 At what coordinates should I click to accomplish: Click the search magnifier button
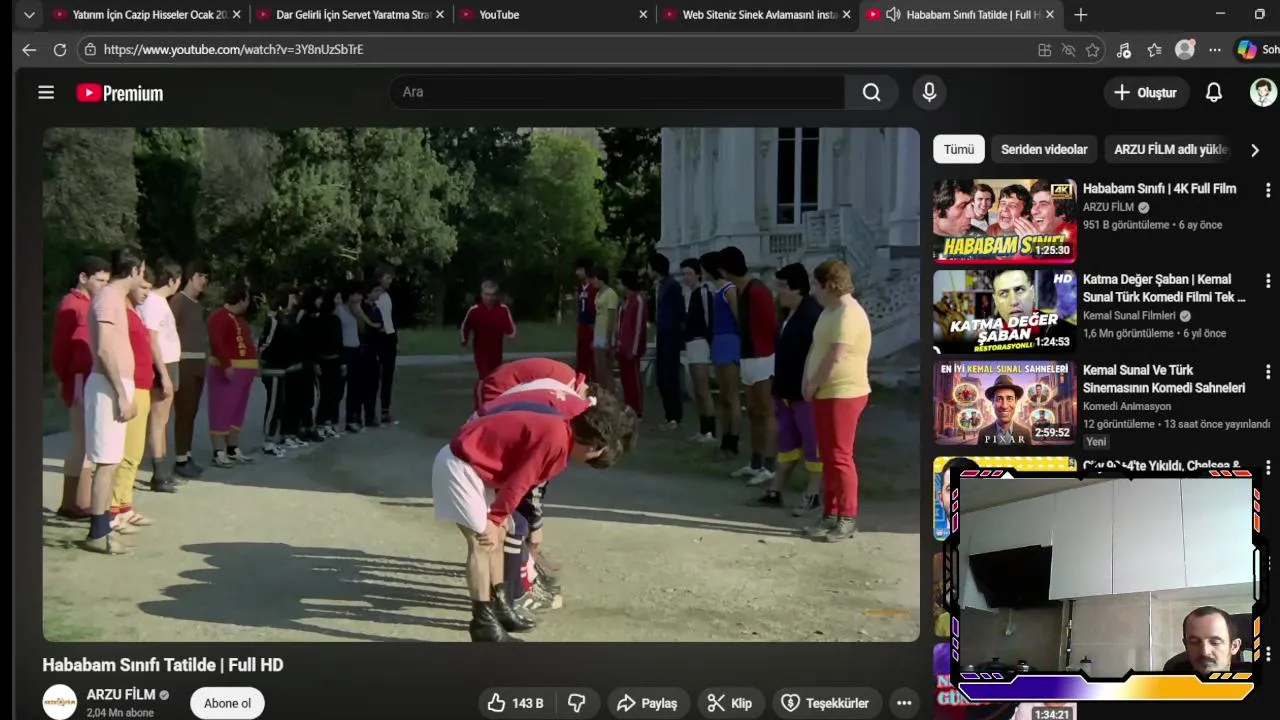pyautogui.click(x=872, y=92)
